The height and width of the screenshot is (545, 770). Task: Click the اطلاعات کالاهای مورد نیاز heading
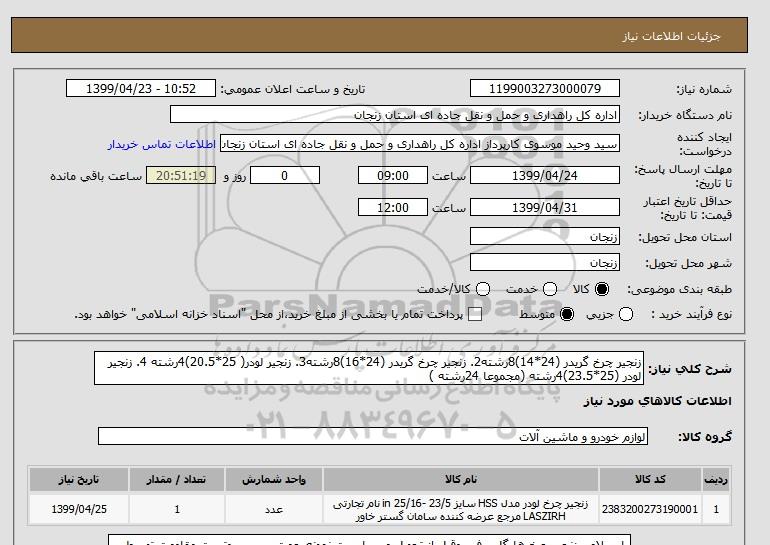[657, 401]
